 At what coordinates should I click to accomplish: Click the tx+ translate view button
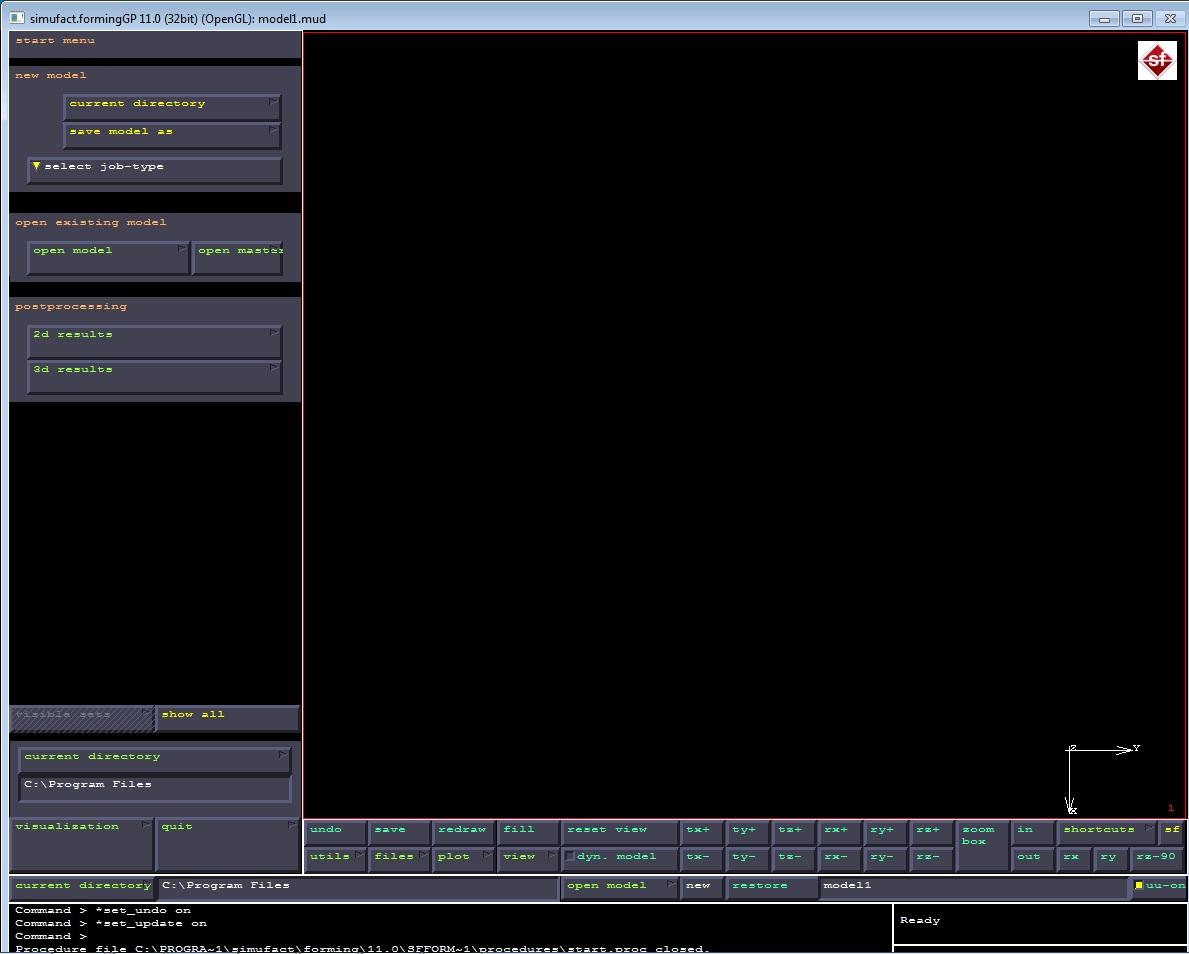[x=698, y=830]
